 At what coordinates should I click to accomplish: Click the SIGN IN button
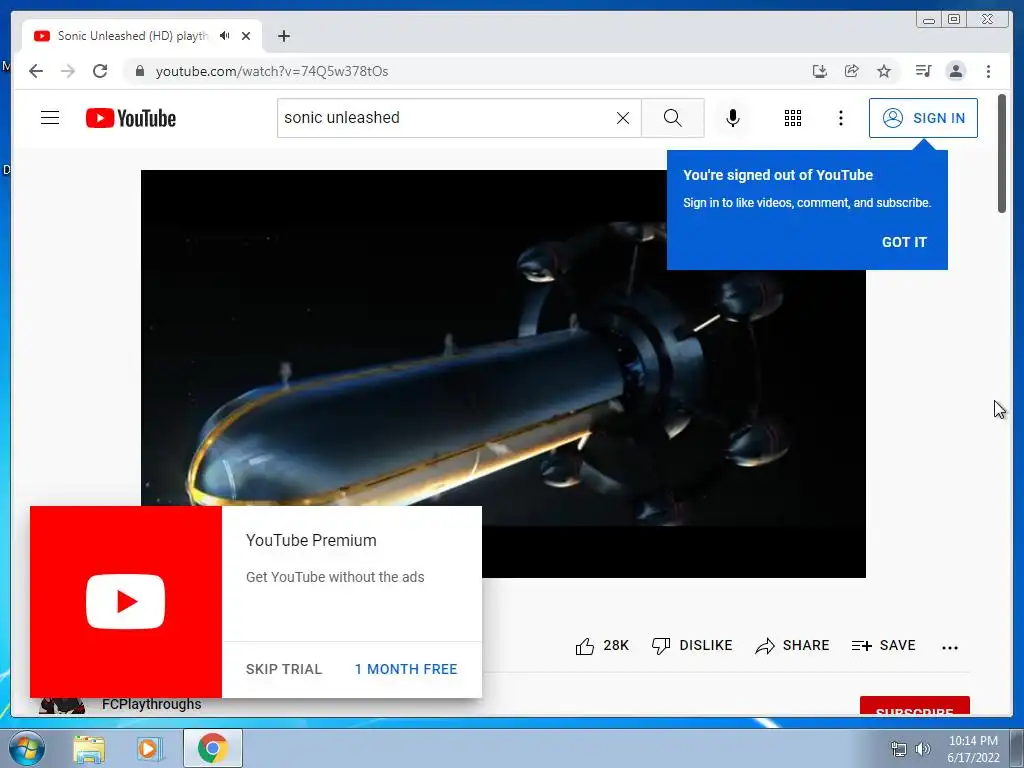(923, 118)
